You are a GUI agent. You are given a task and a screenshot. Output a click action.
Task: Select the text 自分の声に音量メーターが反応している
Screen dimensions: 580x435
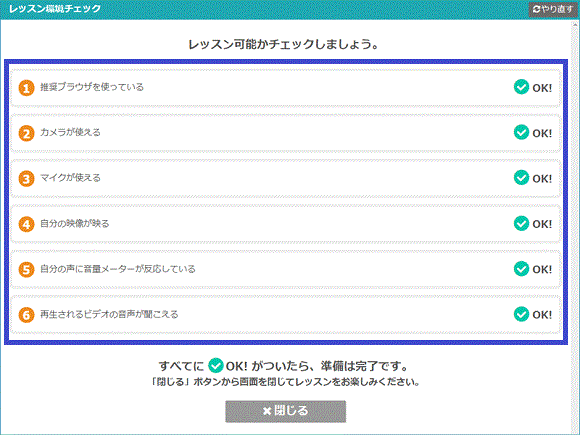[x=118, y=269]
